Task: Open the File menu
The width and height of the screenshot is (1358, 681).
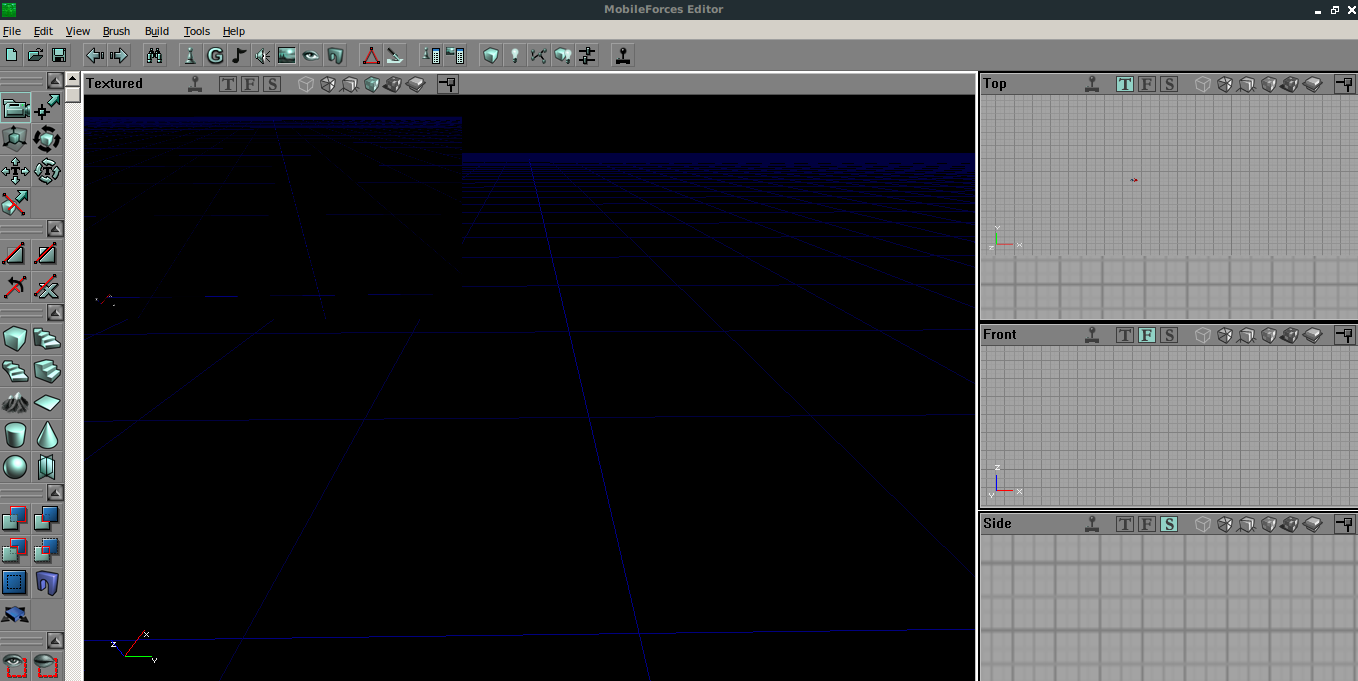Action: tap(12, 31)
